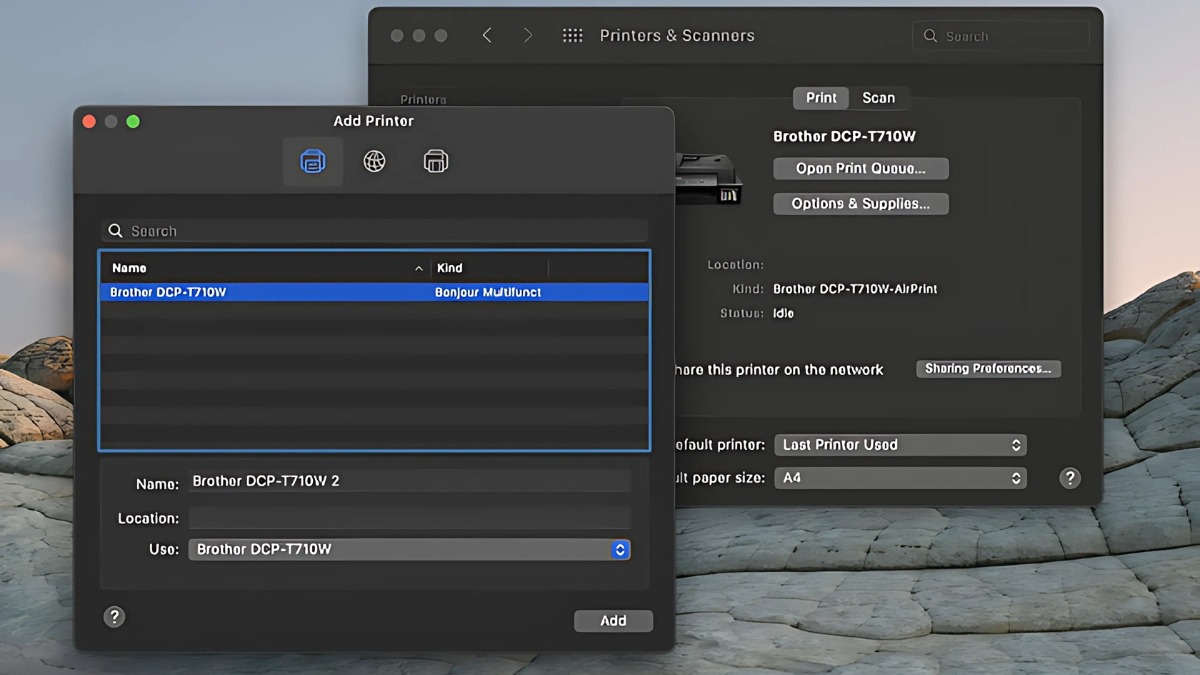
Task: Switch to the Scan tab
Action: pyautogui.click(x=879, y=98)
